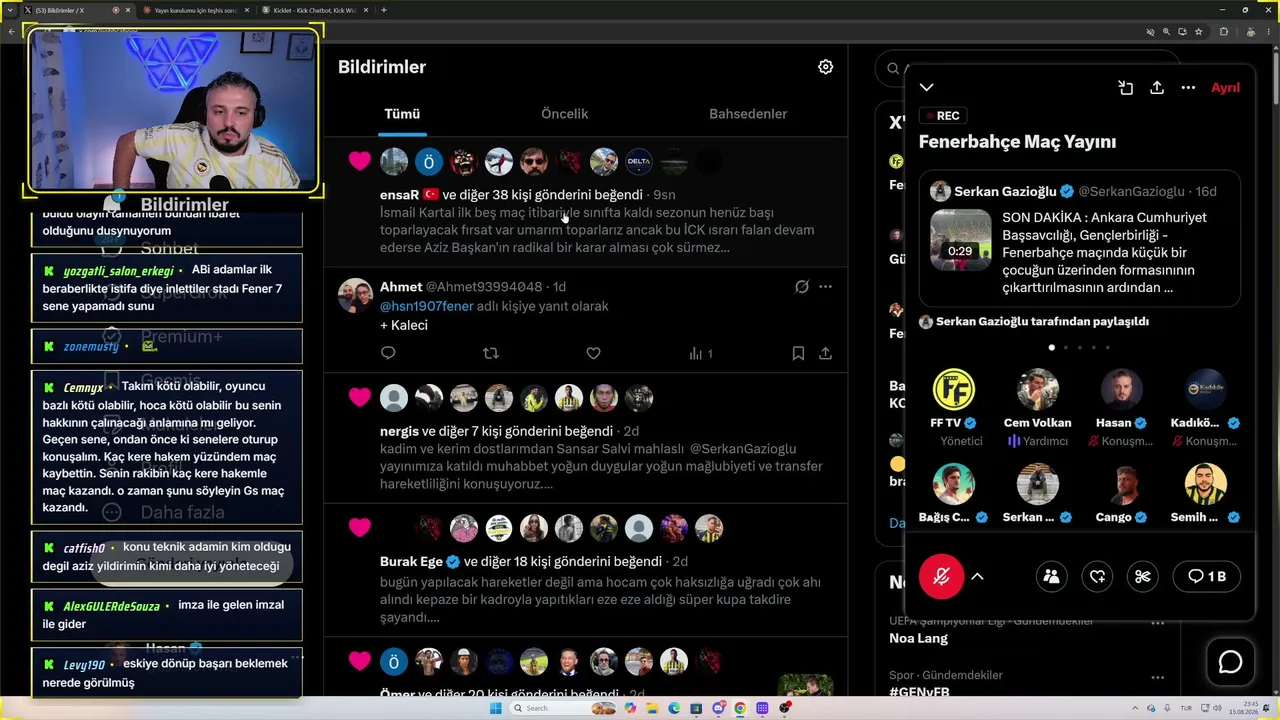Repost Ahmet's + Kaleci post
The width and height of the screenshot is (1280, 720).
point(490,353)
